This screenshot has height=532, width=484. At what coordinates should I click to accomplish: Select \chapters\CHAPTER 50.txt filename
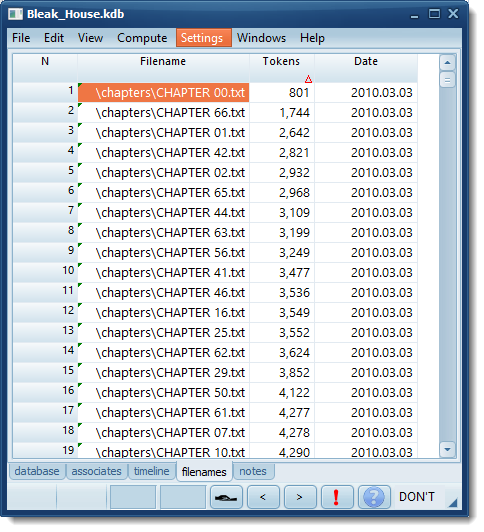pos(163,393)
